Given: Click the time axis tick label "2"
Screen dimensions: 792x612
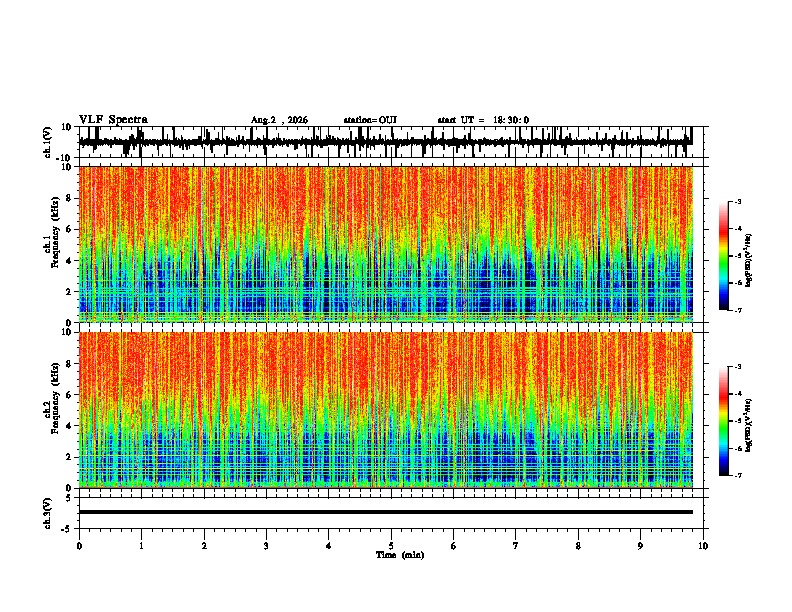Looking at the screenshot, I should click(204, 546).
